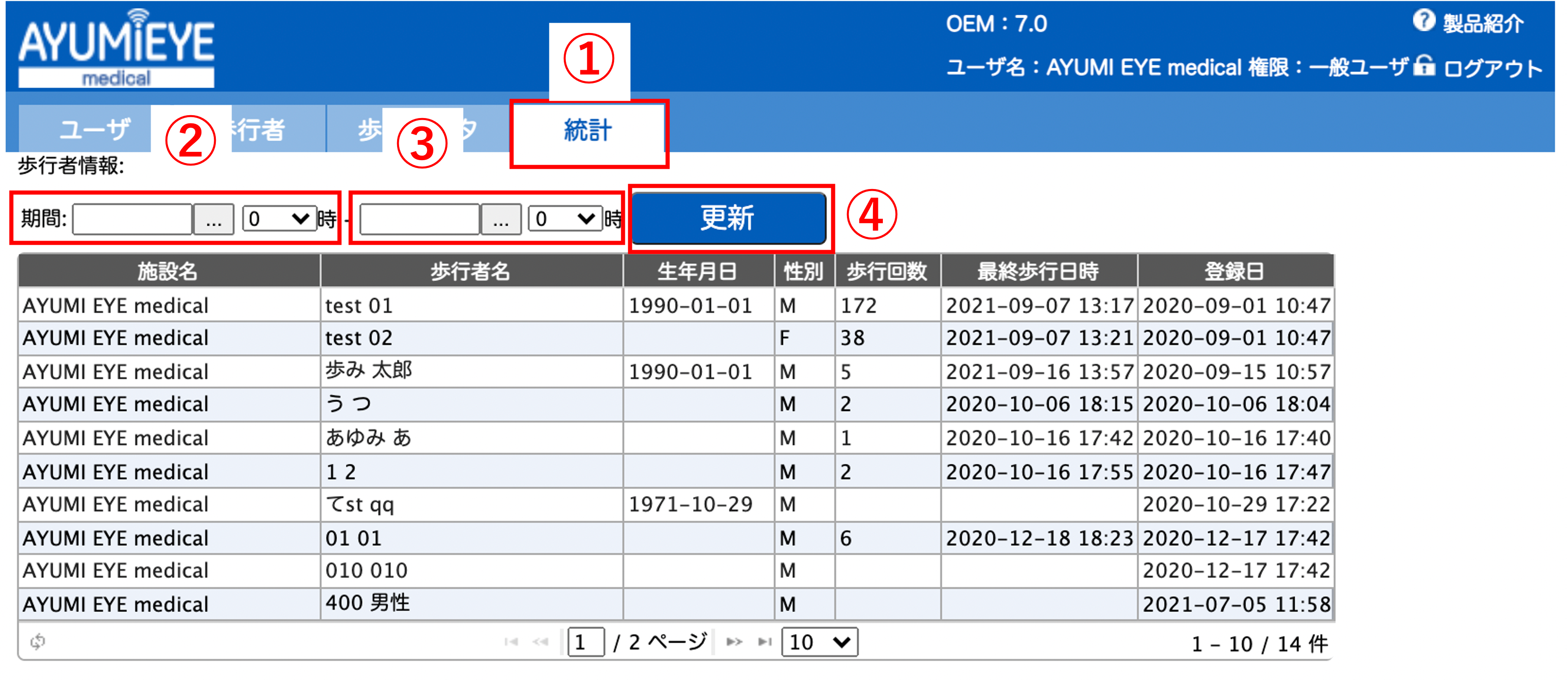Go to the previous page arrow
This screenshot has width=1568, height=681.
pos(540,641)
